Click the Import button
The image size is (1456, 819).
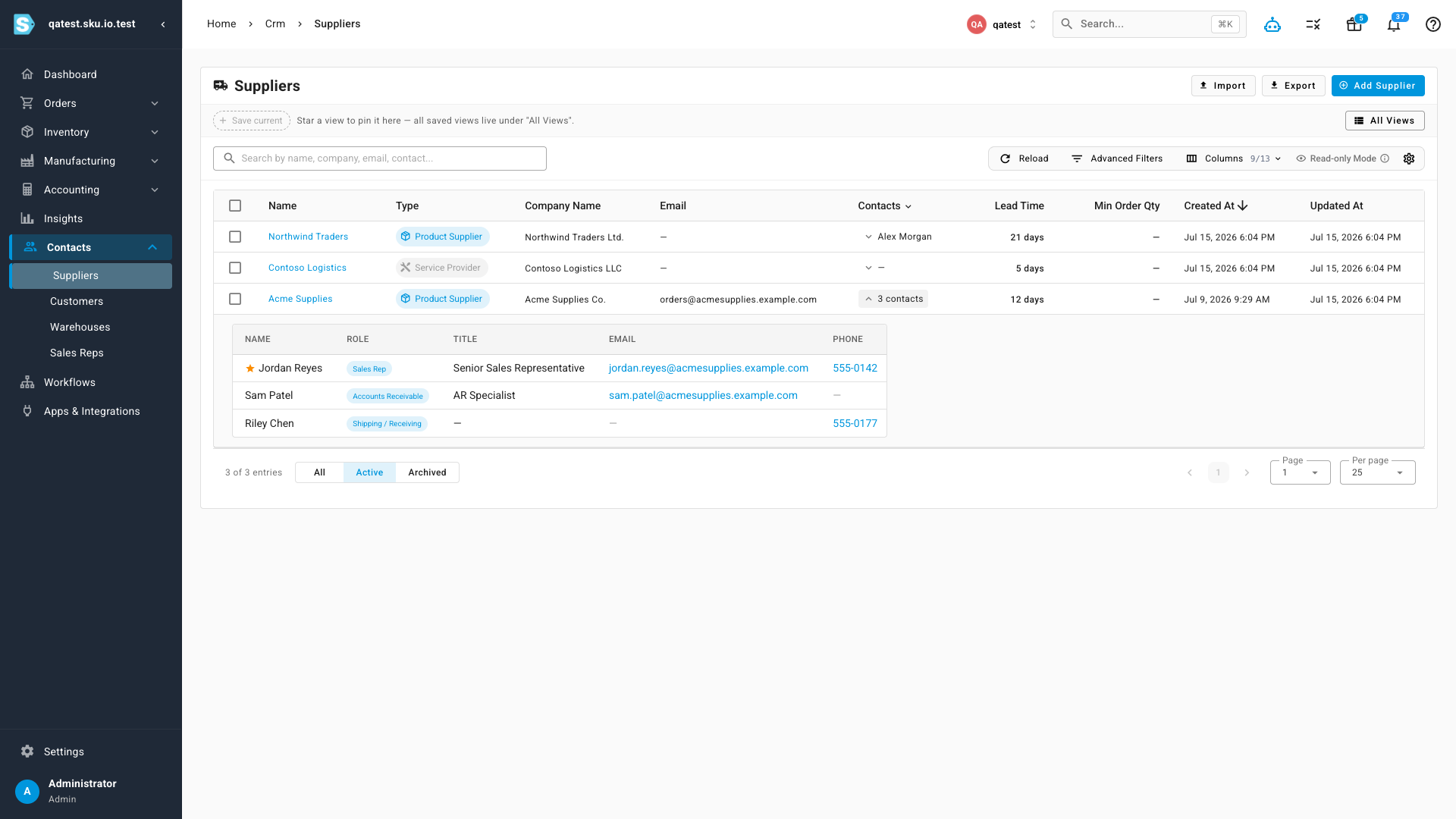[x=1223, y=86]
